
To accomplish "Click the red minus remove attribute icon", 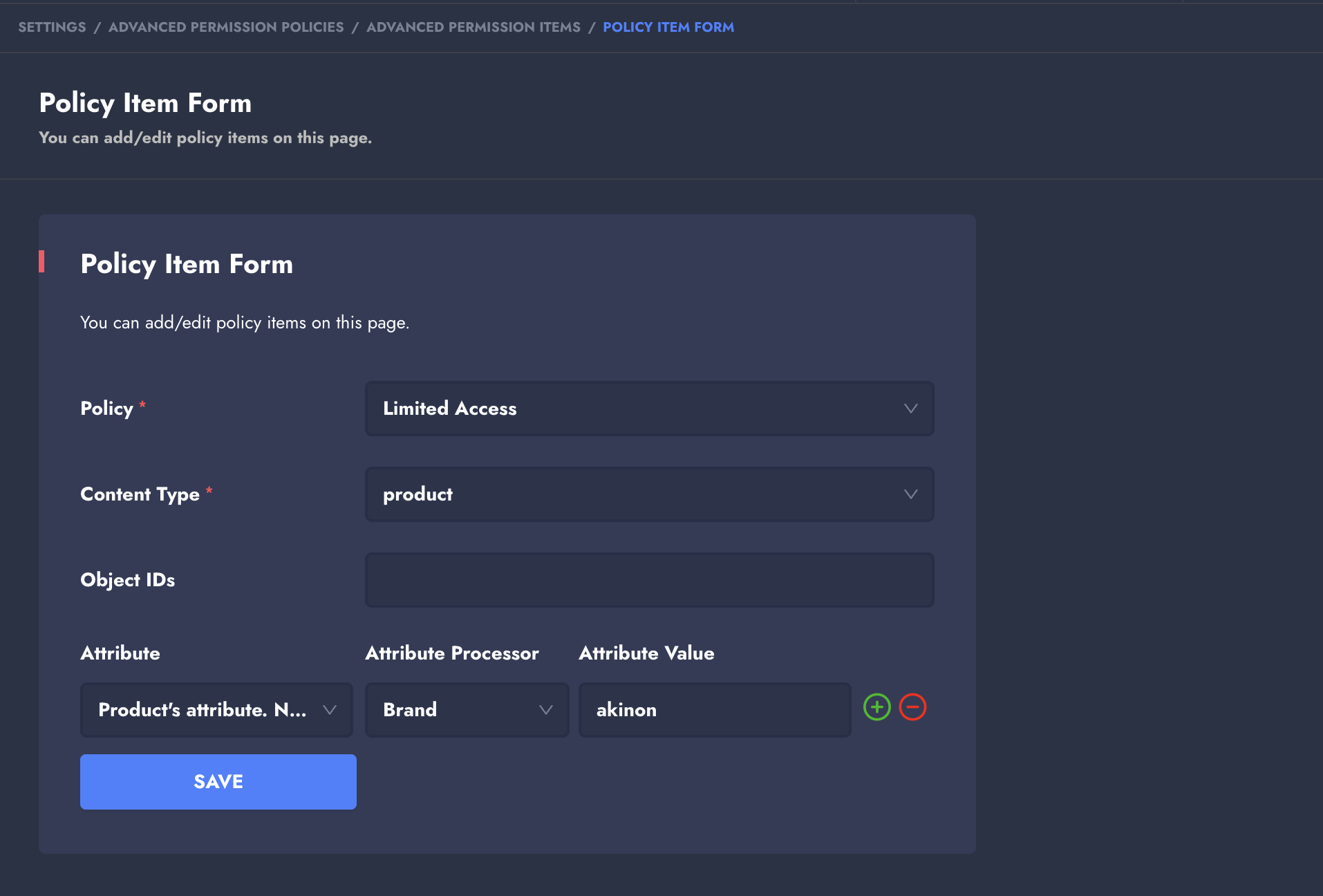I will (912, 707).
